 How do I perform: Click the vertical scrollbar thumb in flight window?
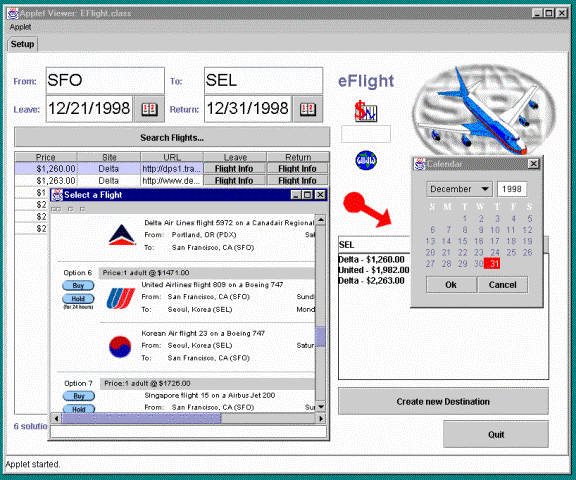click(x=321, y=336)
